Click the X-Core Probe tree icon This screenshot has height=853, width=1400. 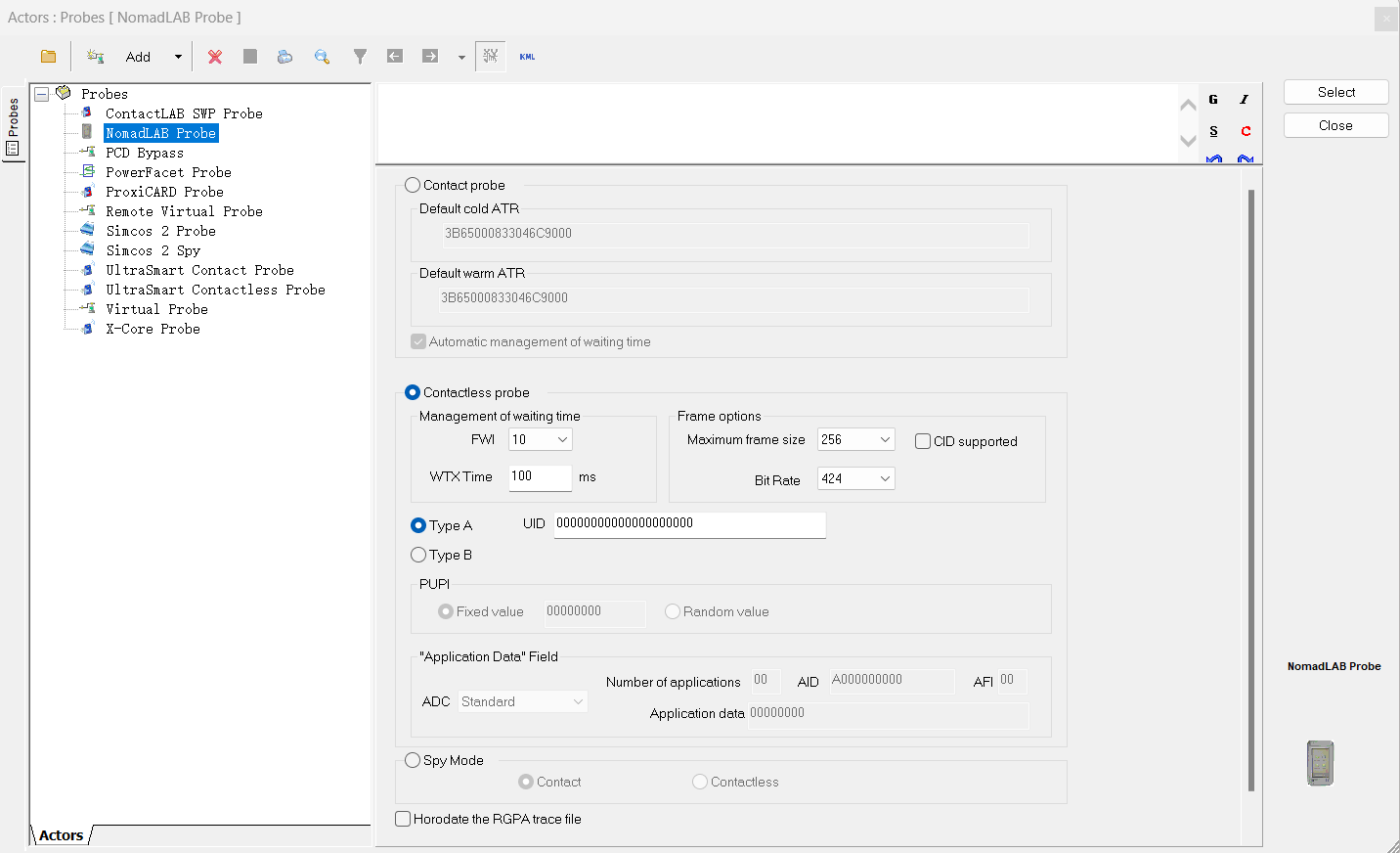88,329
